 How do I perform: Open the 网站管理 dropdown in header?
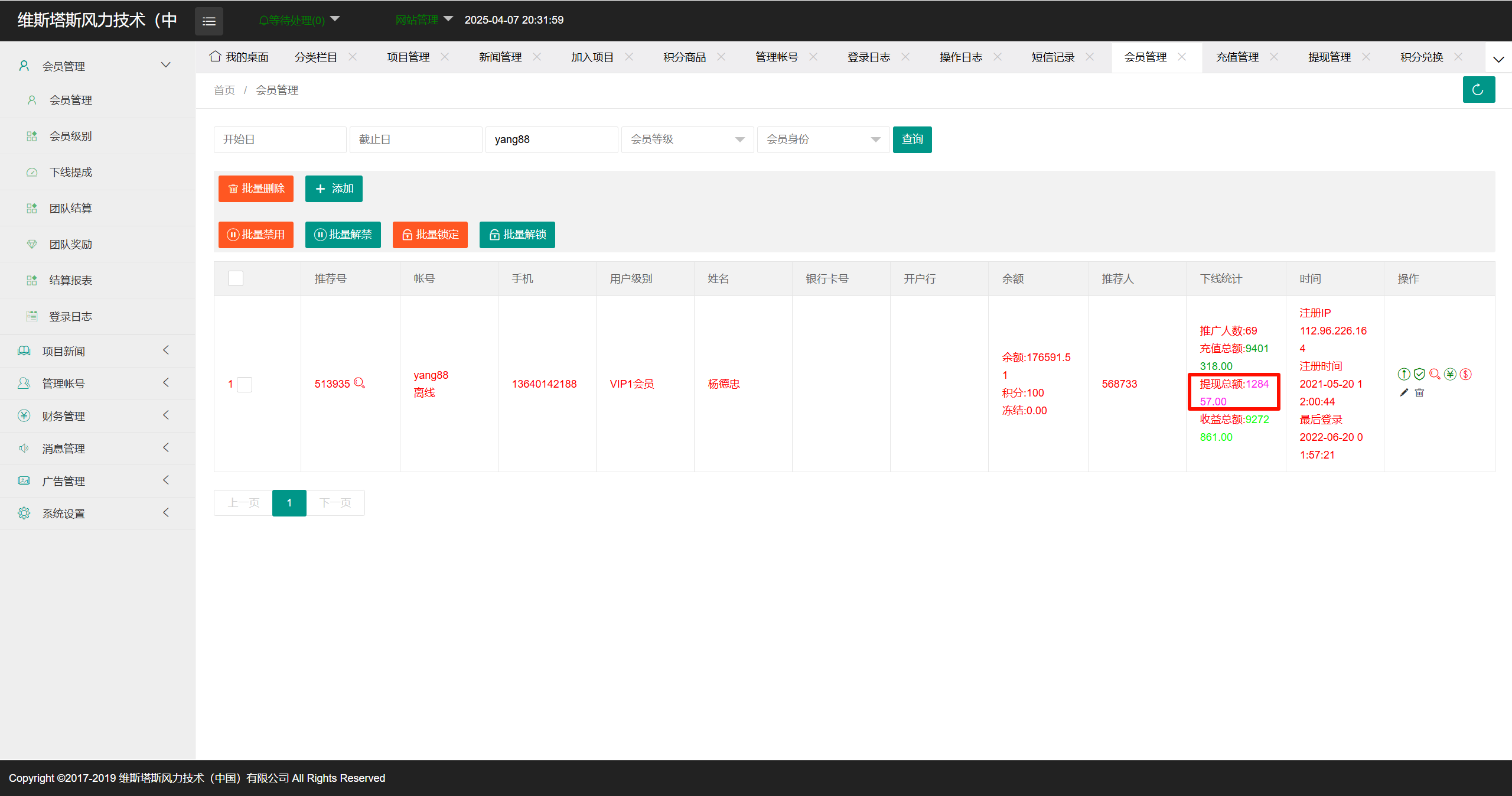[424, 20]
